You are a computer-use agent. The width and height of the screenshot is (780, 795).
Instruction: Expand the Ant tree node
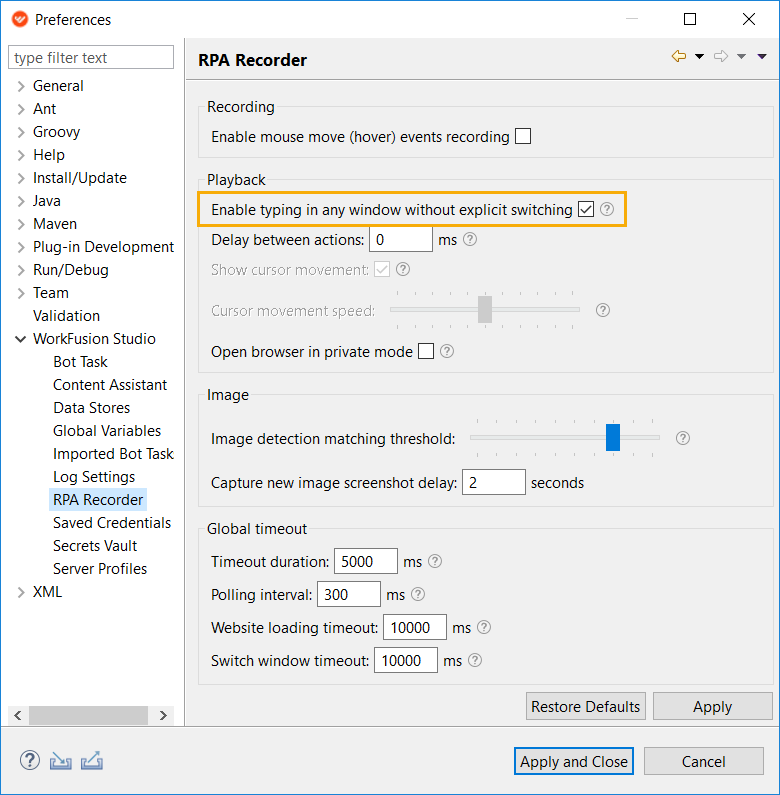click(21, 109)
